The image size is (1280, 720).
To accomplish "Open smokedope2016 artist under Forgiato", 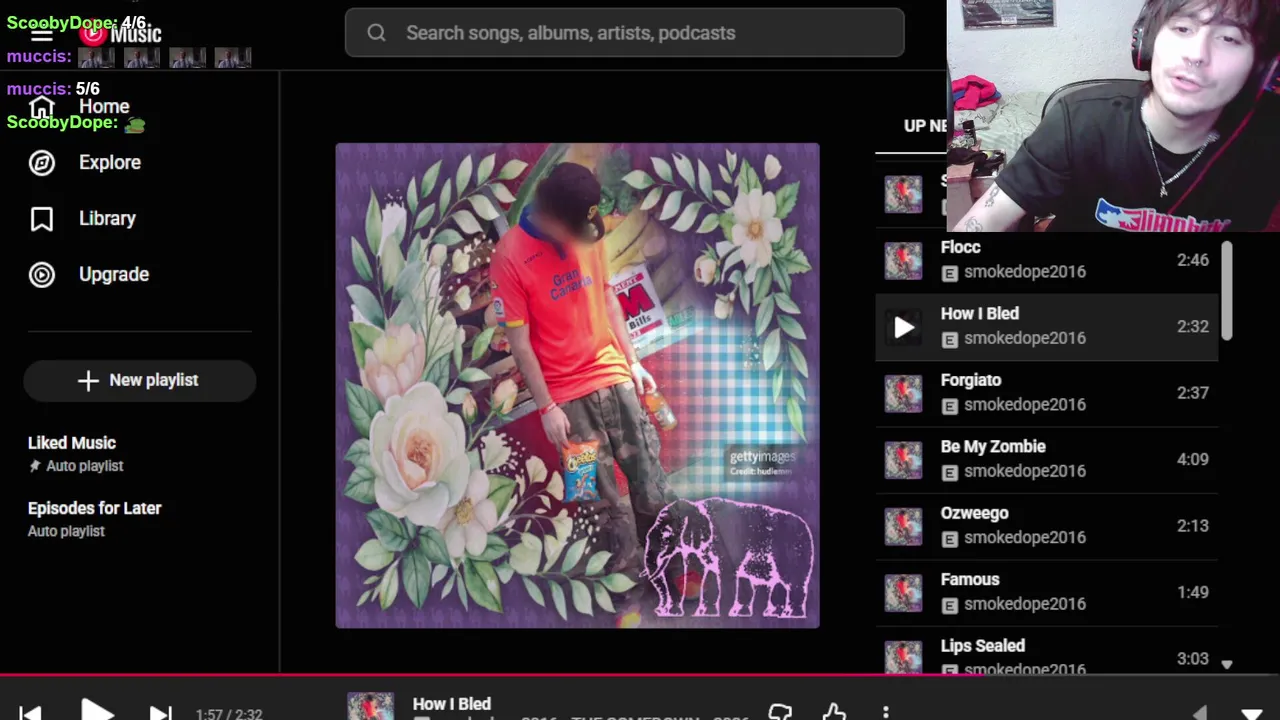I will [1025, 405].
